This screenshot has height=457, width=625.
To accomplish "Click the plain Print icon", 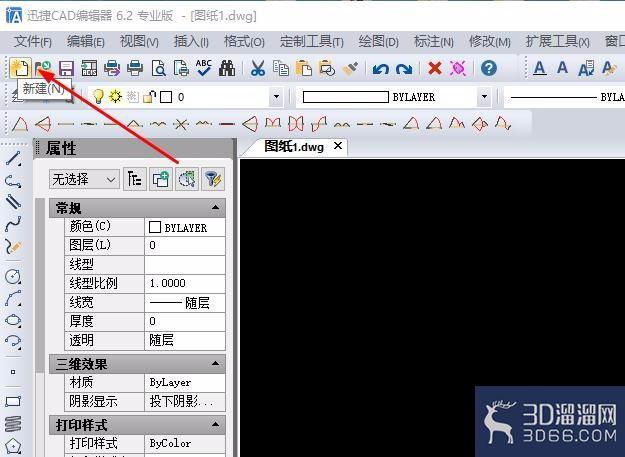I will tap(135, 68).
